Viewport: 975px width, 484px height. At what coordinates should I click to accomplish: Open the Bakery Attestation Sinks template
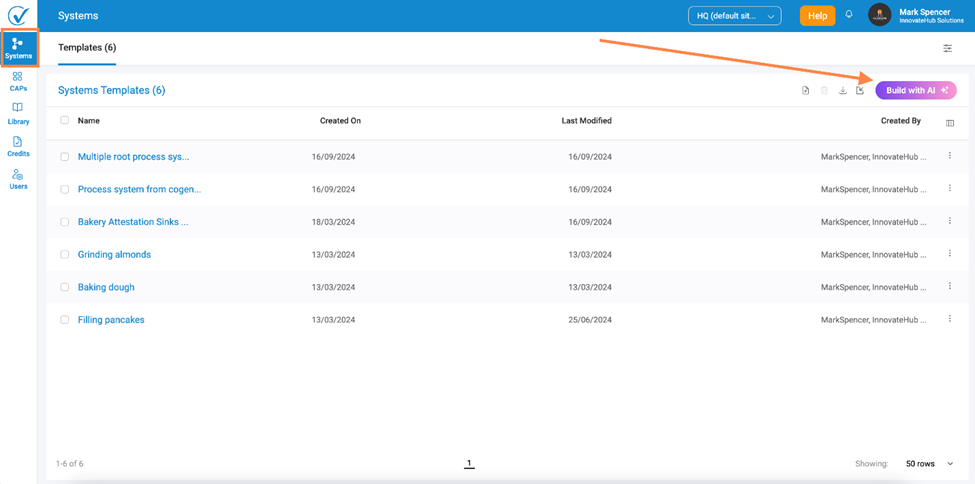(132, 221)
